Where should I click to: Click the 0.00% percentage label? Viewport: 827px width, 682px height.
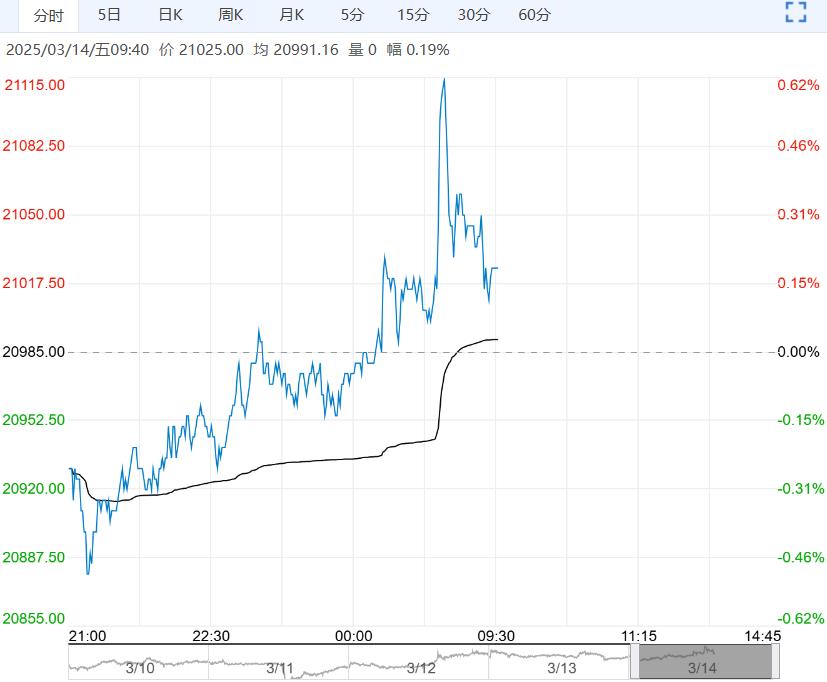(799, 352)
